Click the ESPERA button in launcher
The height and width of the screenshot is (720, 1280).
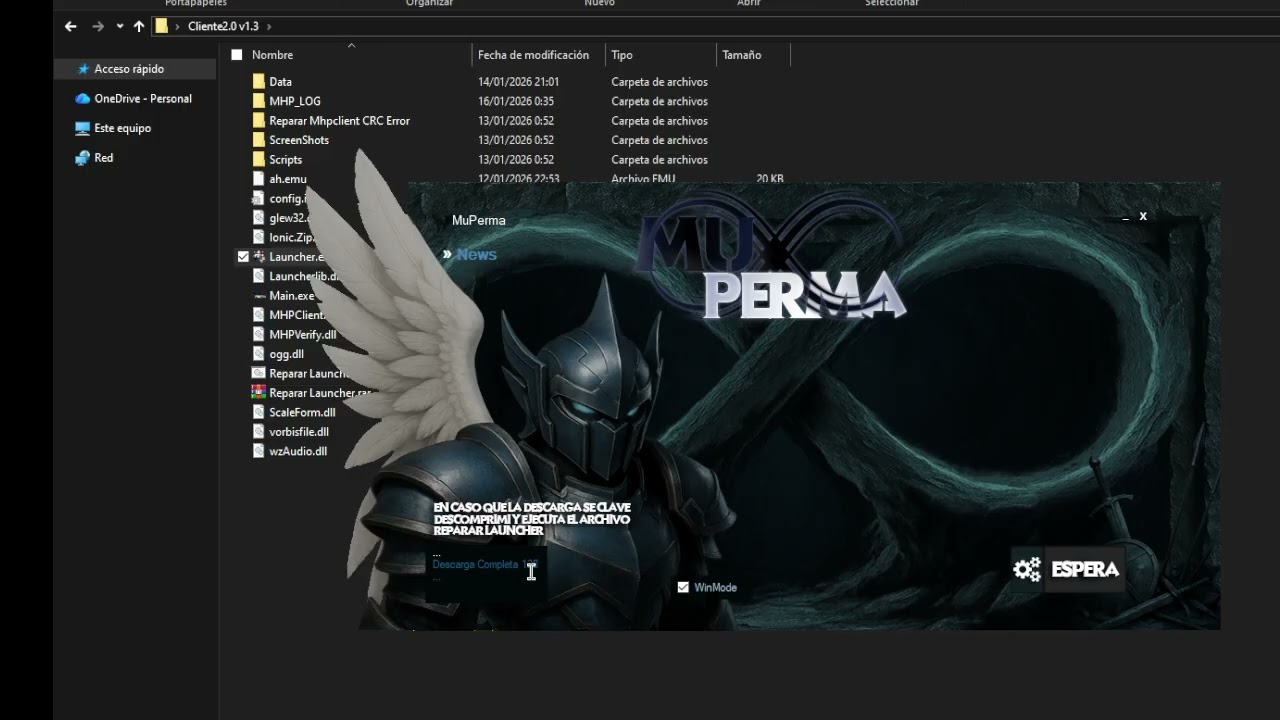coord(1085,569)
